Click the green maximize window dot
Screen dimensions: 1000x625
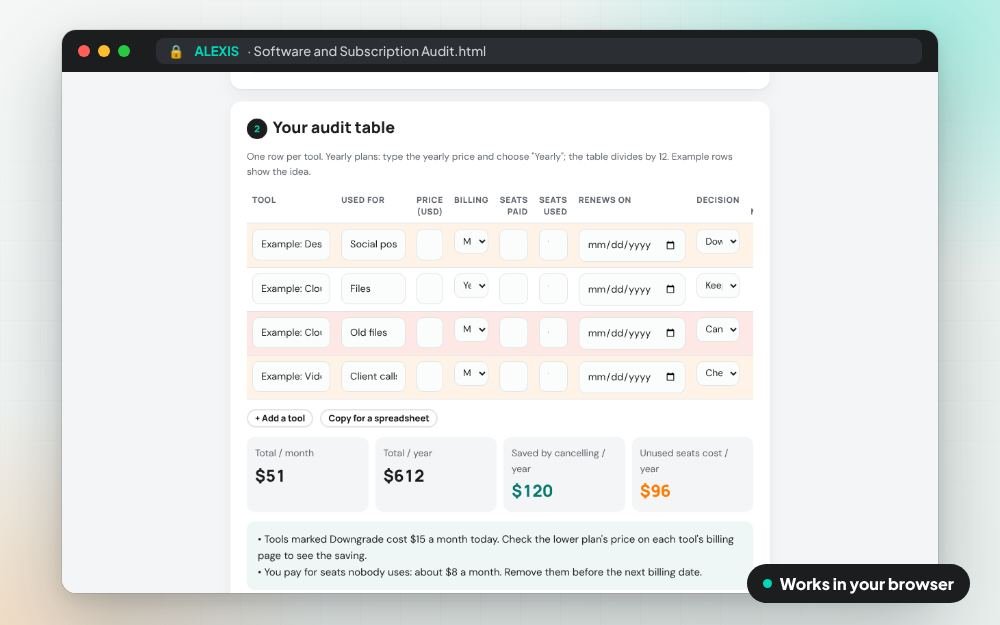point(124,51)
